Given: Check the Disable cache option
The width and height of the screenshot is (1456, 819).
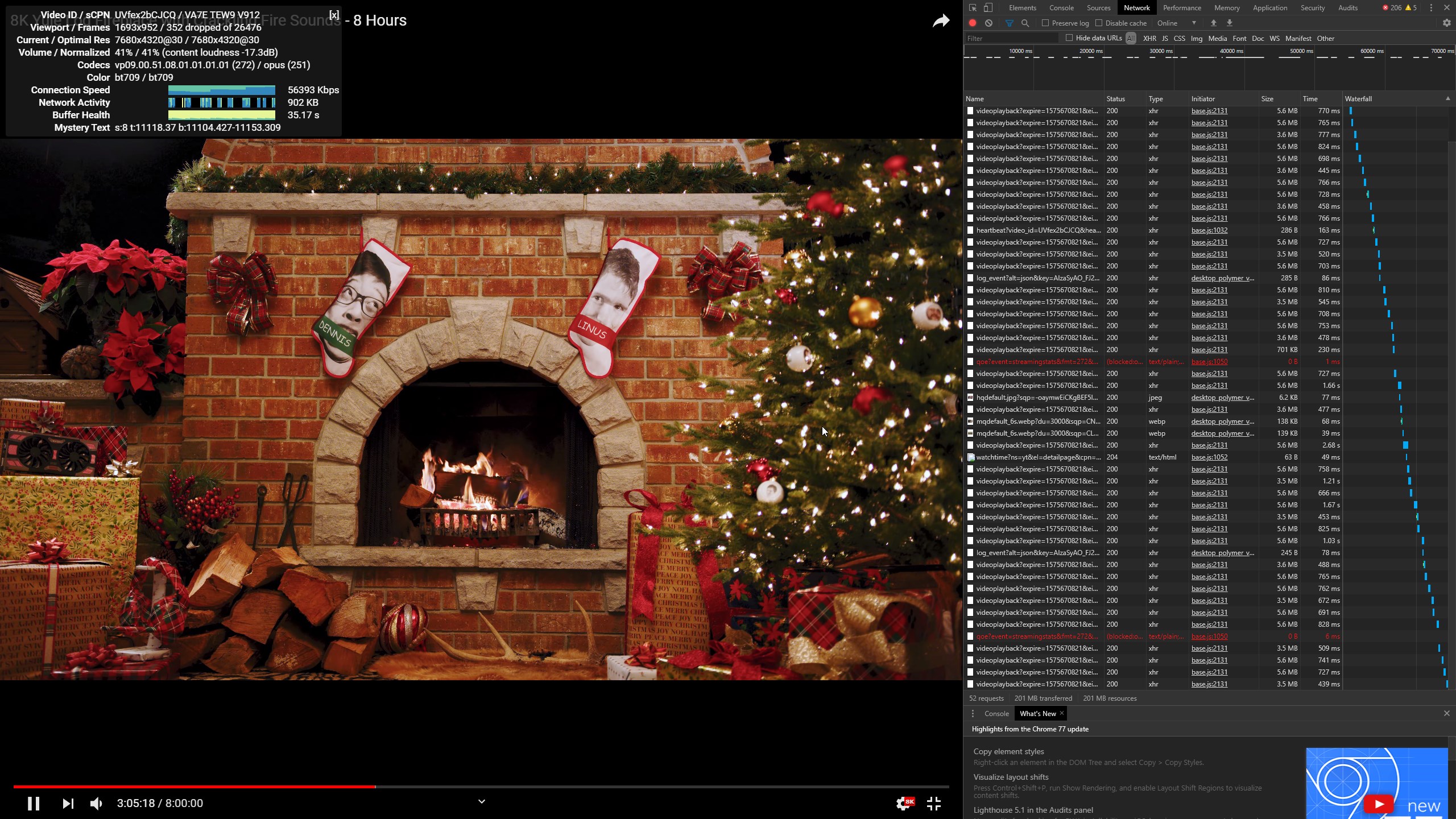Looking at the screenshot, I should pos(1099,23).
